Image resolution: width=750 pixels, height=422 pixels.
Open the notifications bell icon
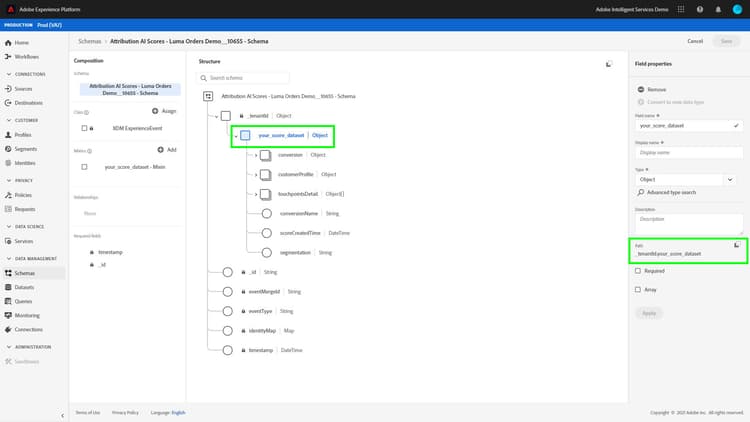(x=718, y=9)
